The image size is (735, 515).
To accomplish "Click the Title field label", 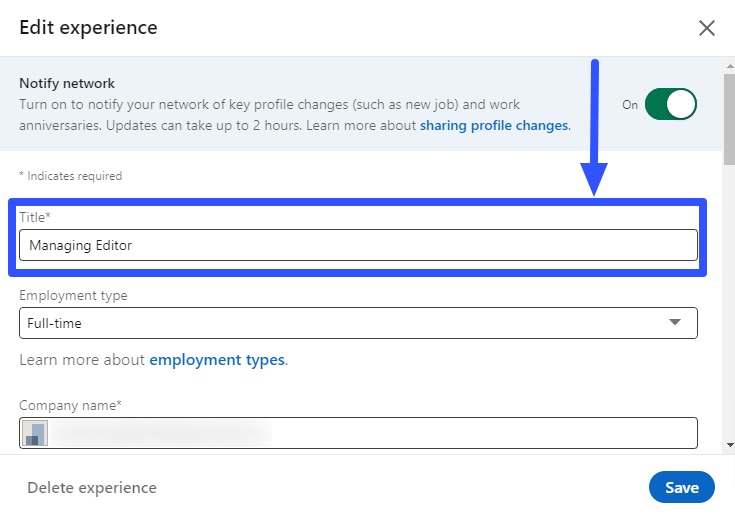I will pyautogui.click(x=35, y=217).
